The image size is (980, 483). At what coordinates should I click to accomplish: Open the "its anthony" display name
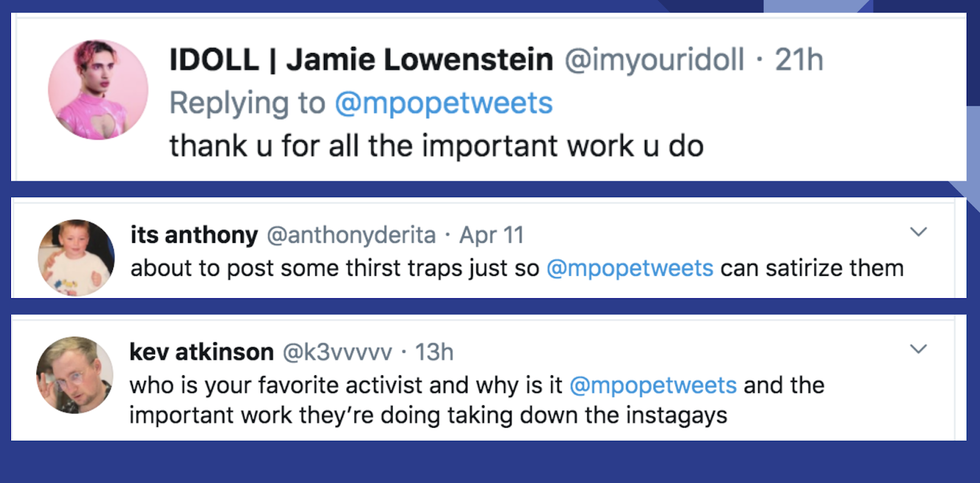coord(194,236)
